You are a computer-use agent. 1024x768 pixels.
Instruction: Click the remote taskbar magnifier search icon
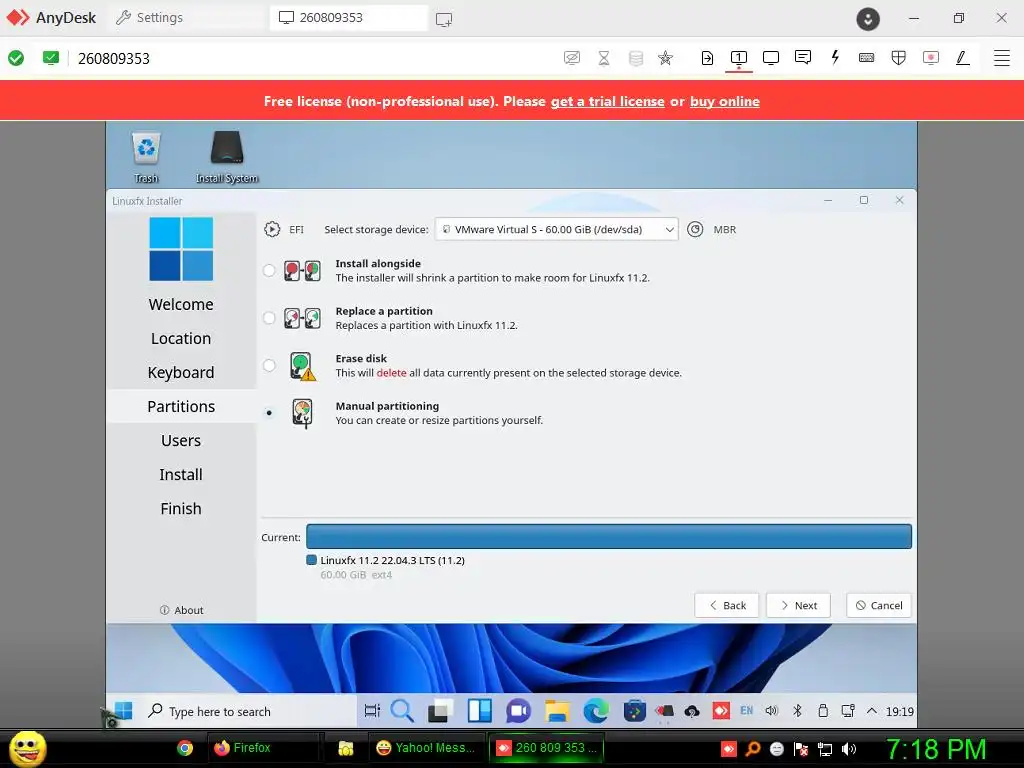[x=402, y=711]
